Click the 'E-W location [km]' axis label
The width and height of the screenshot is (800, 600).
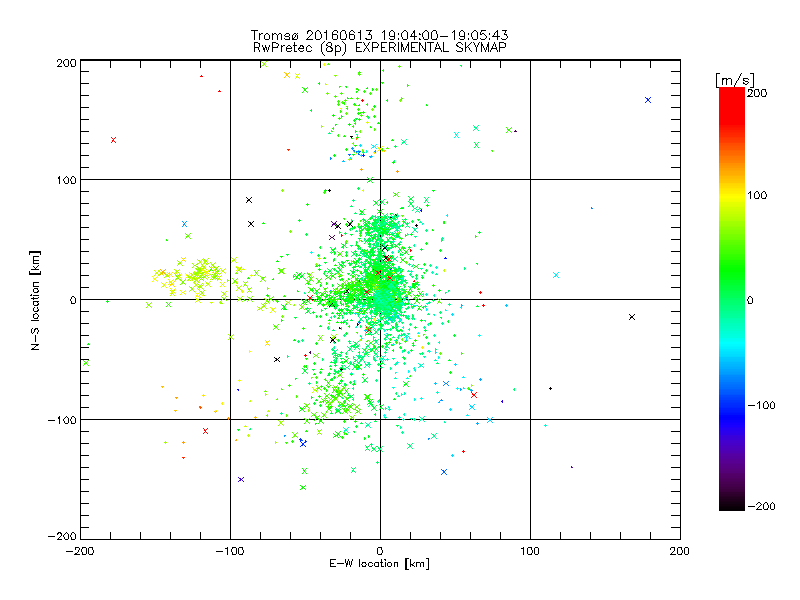coord(379,564)
